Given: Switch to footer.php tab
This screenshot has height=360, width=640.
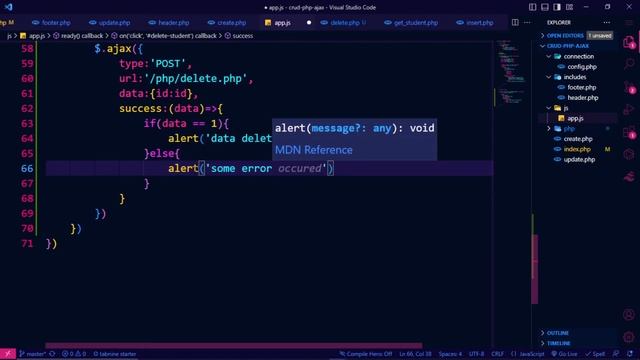Looking at the screenshot, I should coord(51,22).
